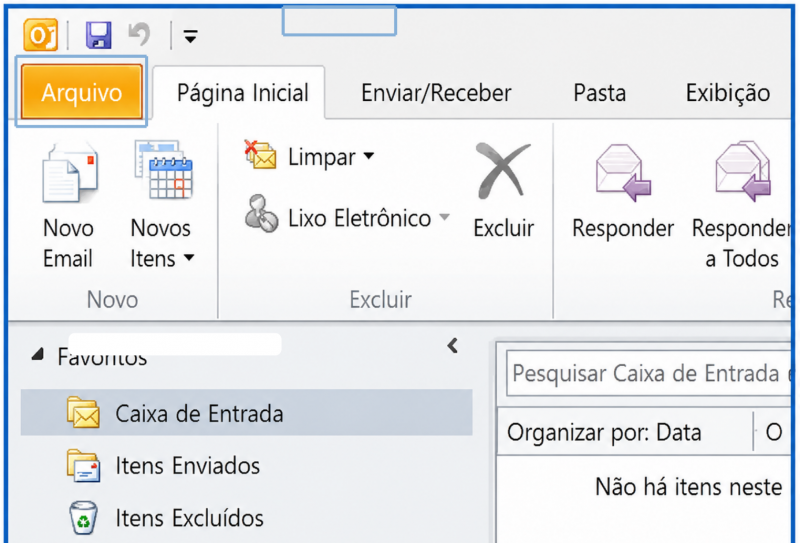Minimize the navigation pane with the chevron
The image size is (800, 543).
point(453,345)
